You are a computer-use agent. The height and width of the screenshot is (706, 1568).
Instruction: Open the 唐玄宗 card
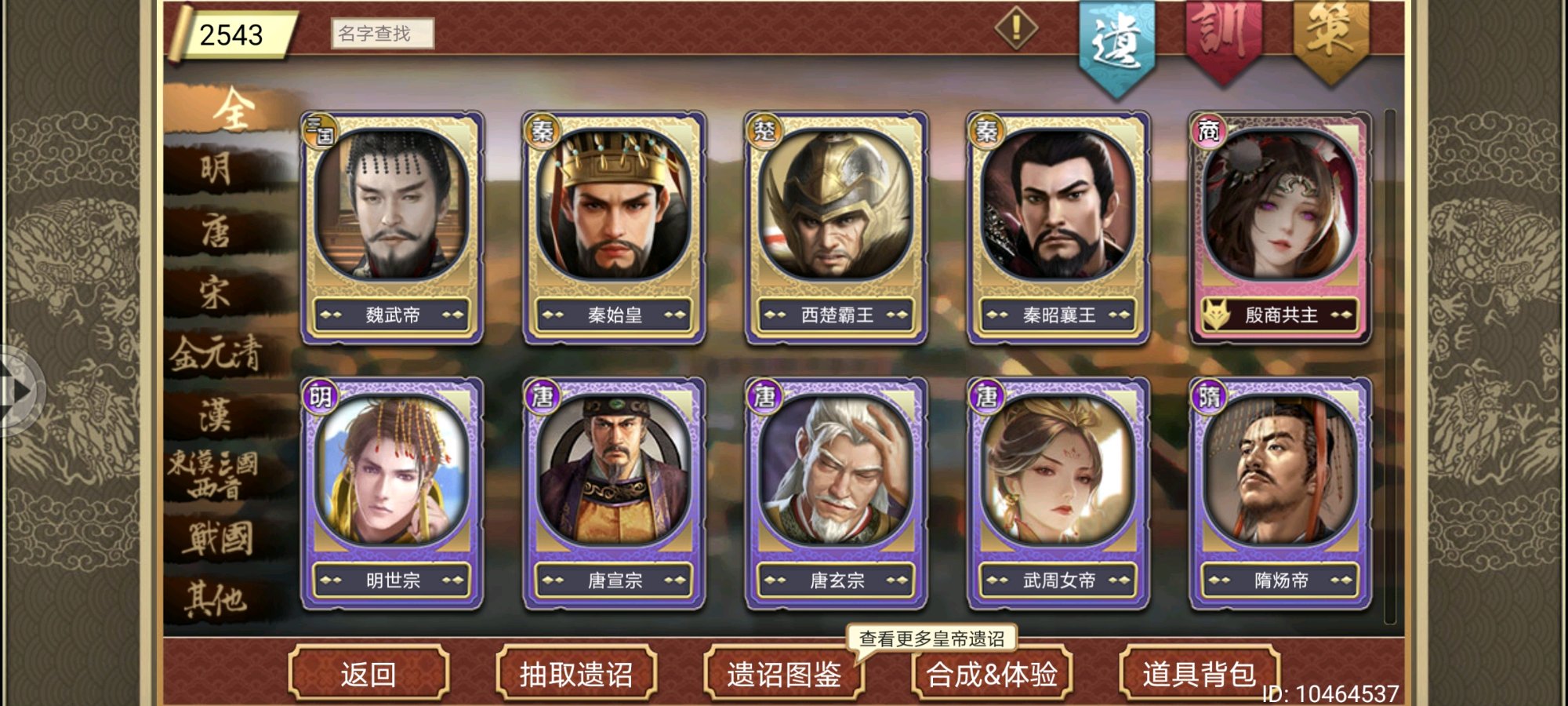coord(836,493)
